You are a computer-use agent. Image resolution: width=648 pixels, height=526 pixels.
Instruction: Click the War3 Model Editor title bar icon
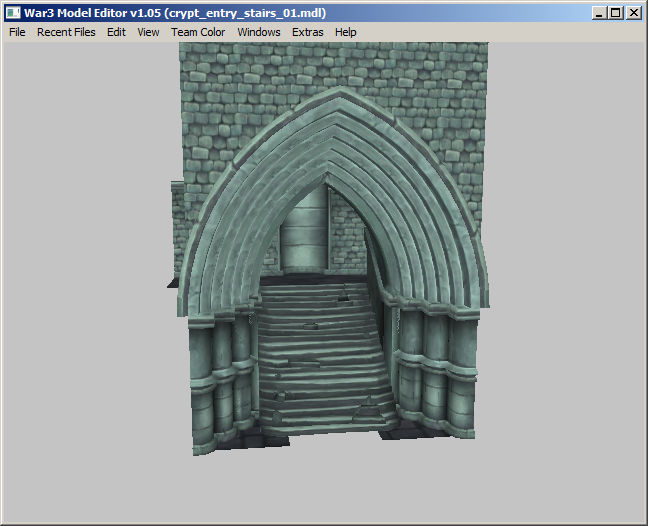14,13
